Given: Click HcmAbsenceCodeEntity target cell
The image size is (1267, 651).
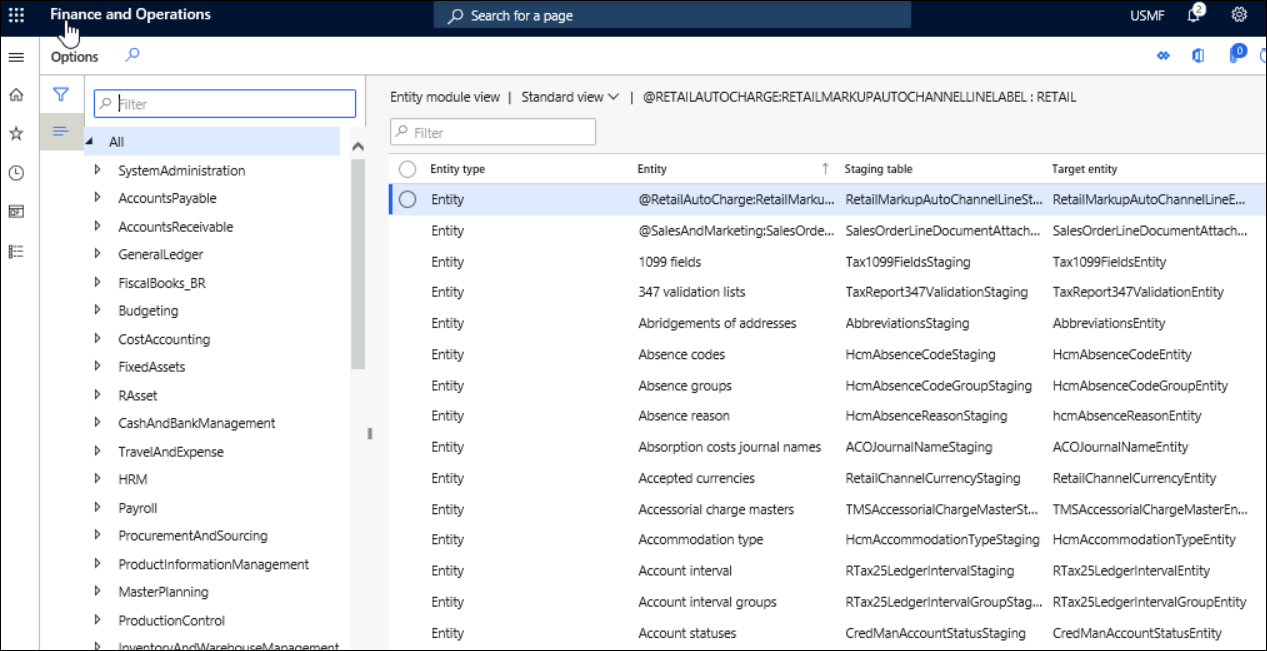Looking at the screenshot, I should coord(1122,354).
